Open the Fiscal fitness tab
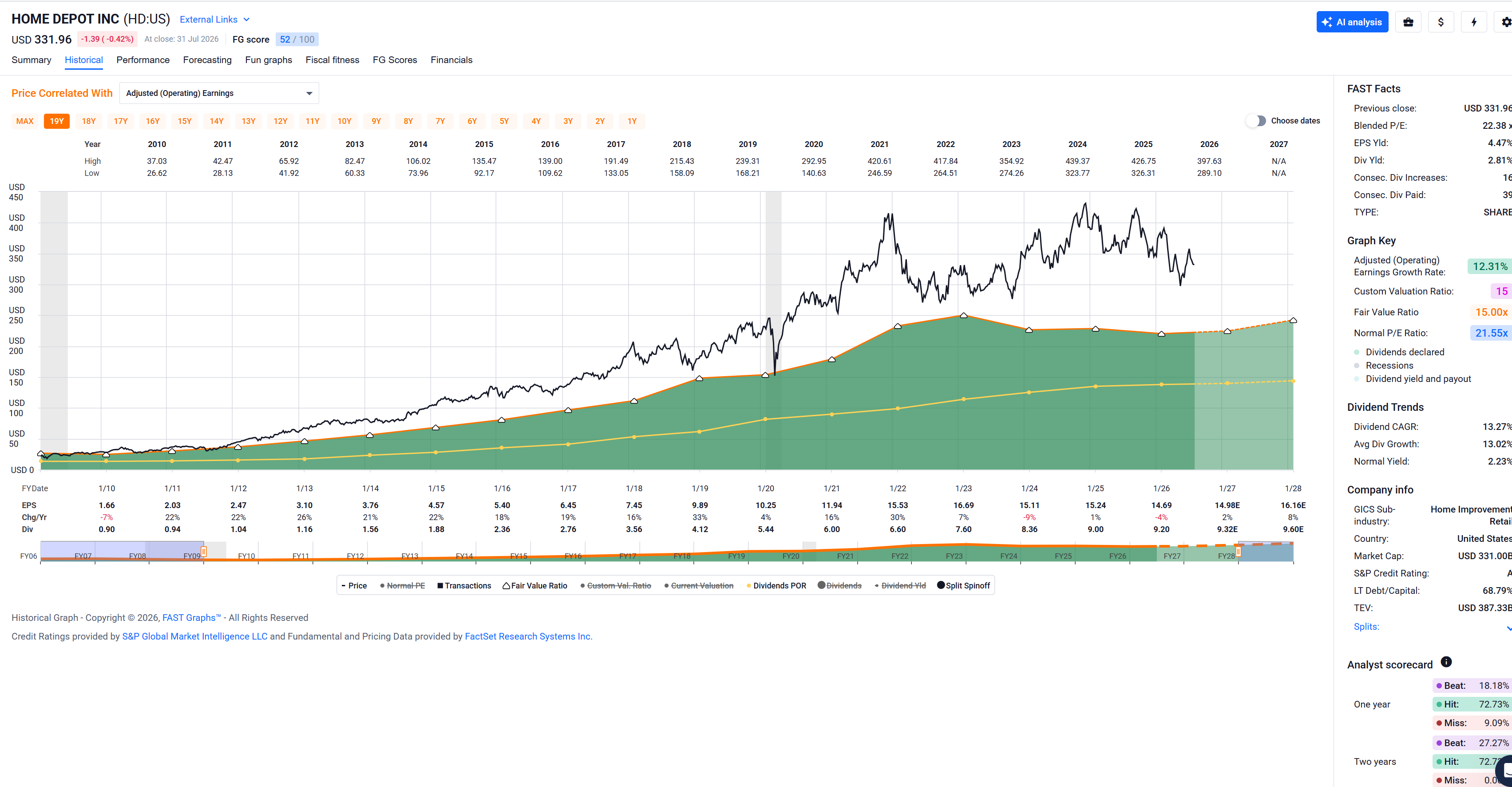1512x787 pixels. (x=332, y=60)
